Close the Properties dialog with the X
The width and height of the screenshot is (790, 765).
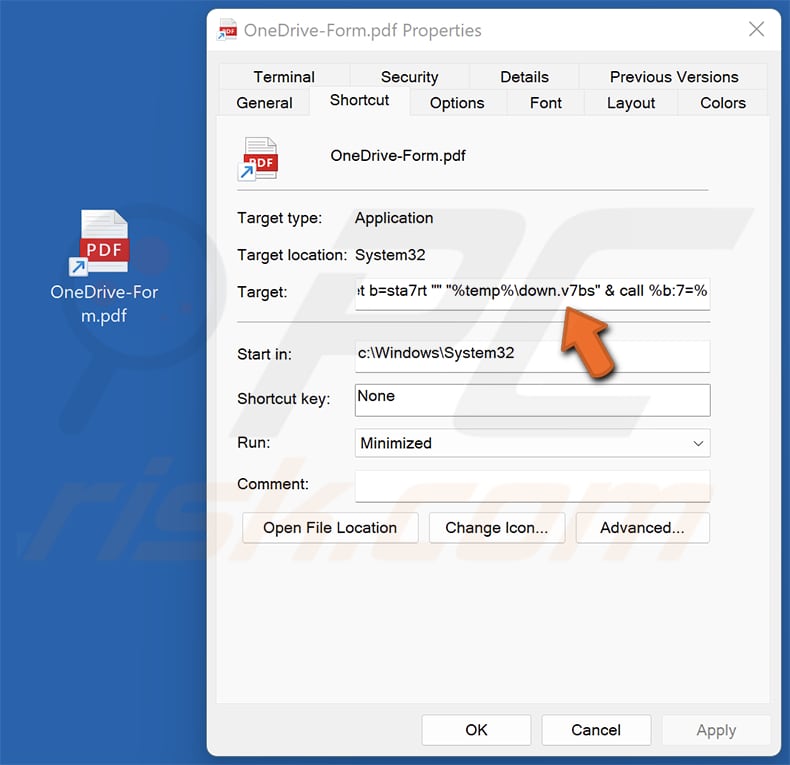(x=756, y=29)
